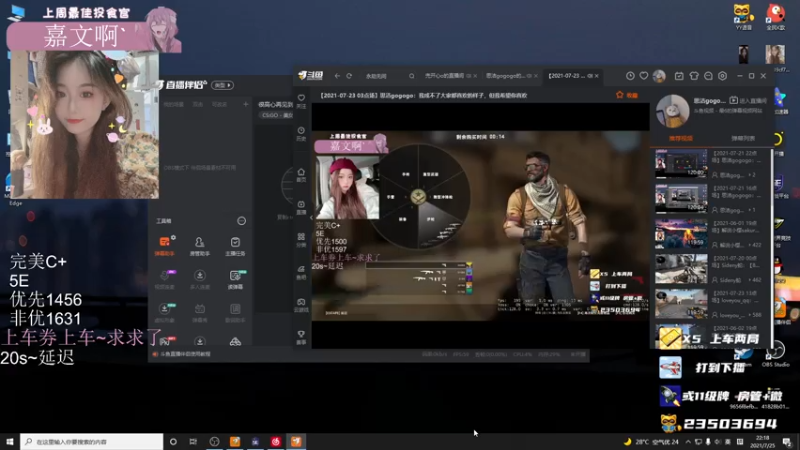This screenshot has height=450, width=800.
Task: Open 分类 (categories) in Douyu sidebar
Action: coord(302,240)
